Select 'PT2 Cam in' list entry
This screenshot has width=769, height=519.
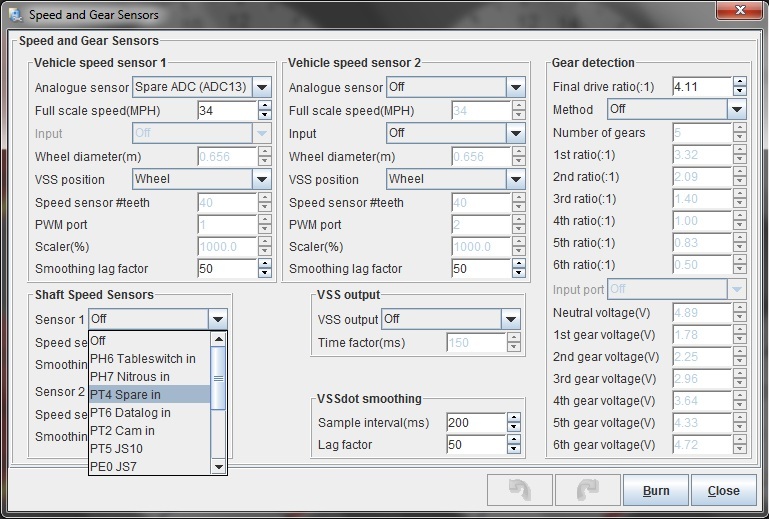[x=150, y=430]
